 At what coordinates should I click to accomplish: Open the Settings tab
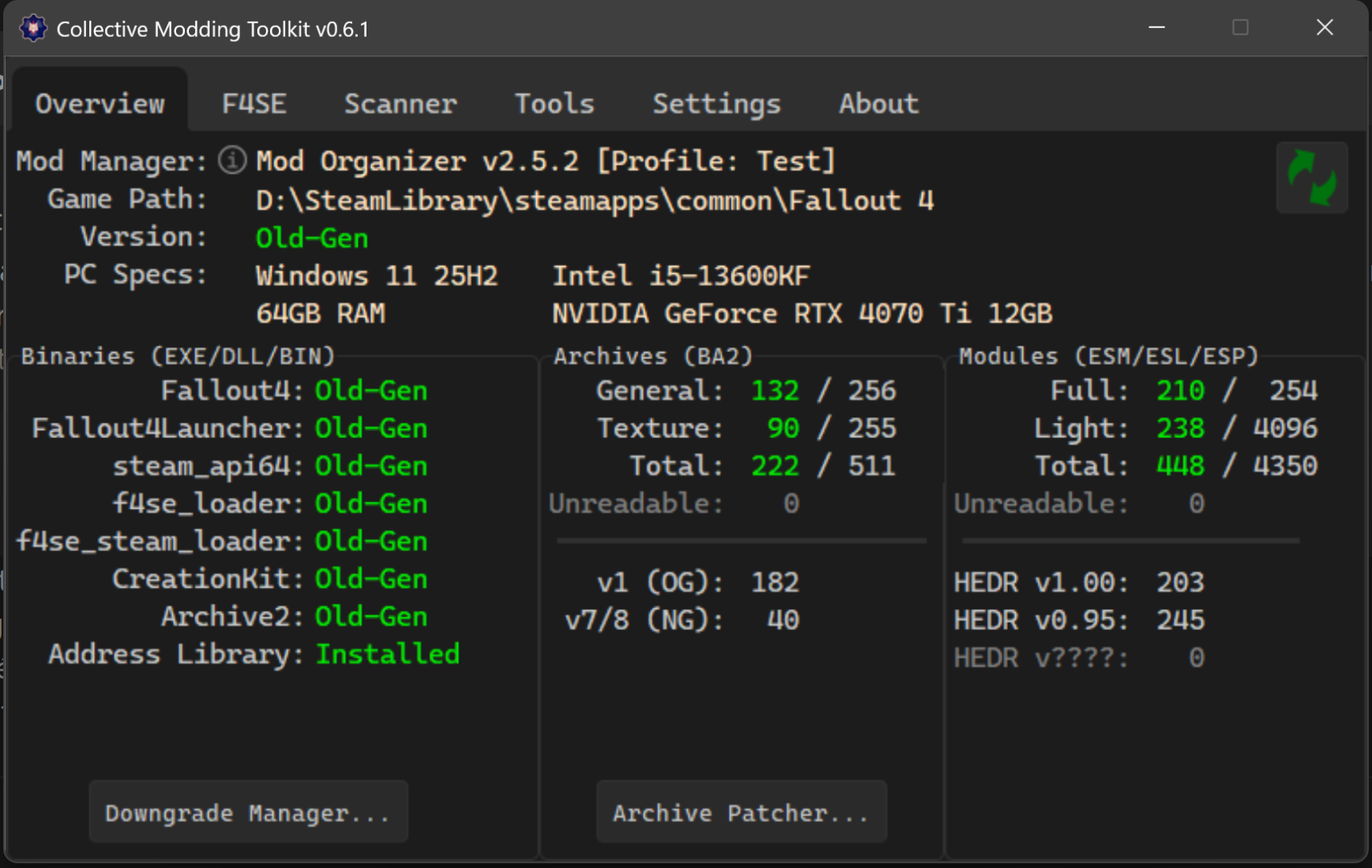pyautogui.click(x=717, y=104)
